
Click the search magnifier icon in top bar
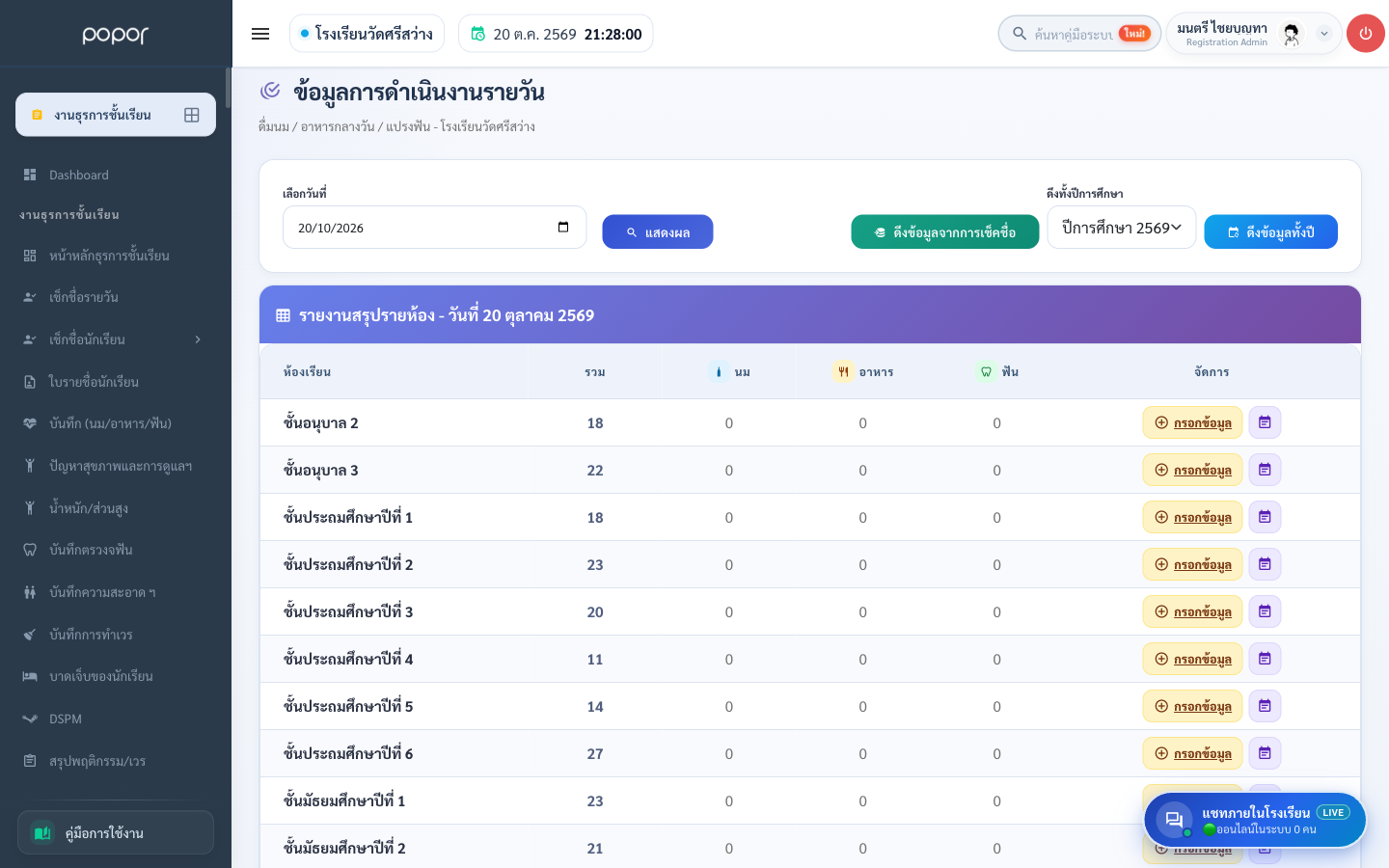click(1019, 34)
